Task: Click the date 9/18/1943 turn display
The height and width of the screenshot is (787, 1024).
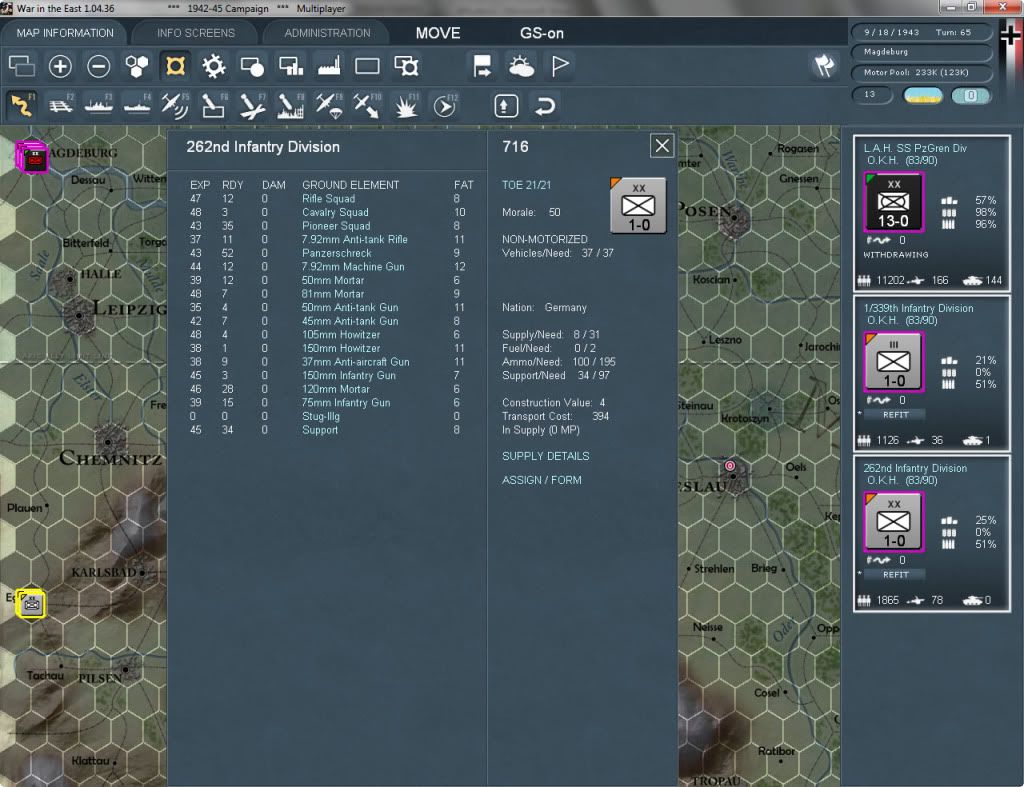Action: click(x=921, y=32)
